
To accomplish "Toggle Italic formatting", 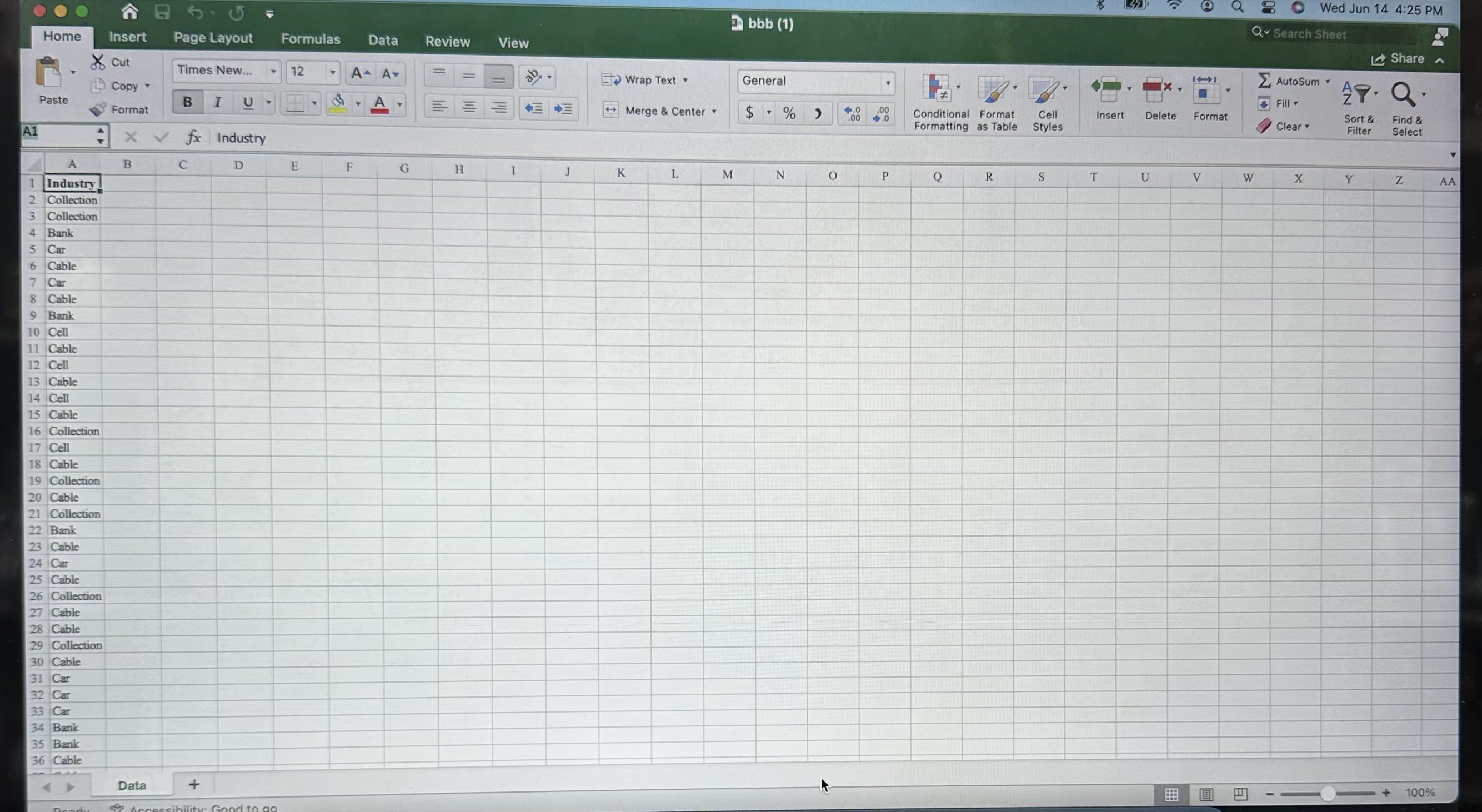I will click(218, 102).
